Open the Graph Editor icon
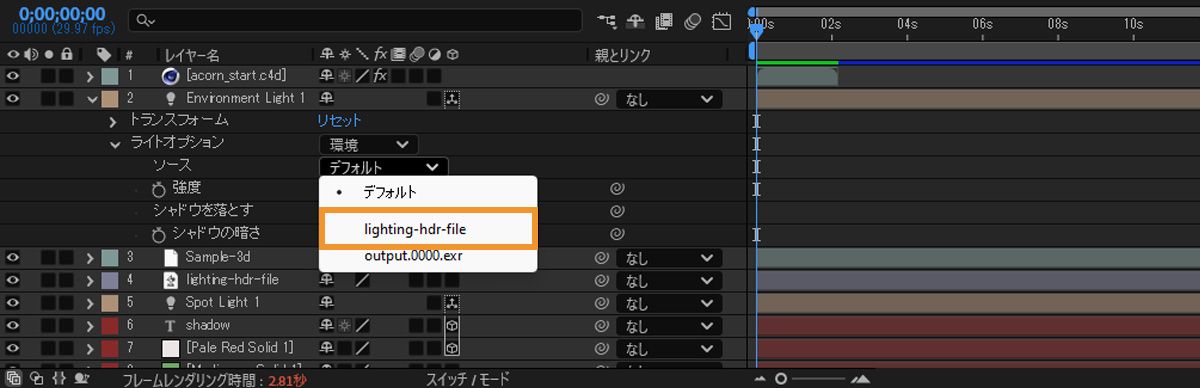The image size is (1200, 388). 722,20
